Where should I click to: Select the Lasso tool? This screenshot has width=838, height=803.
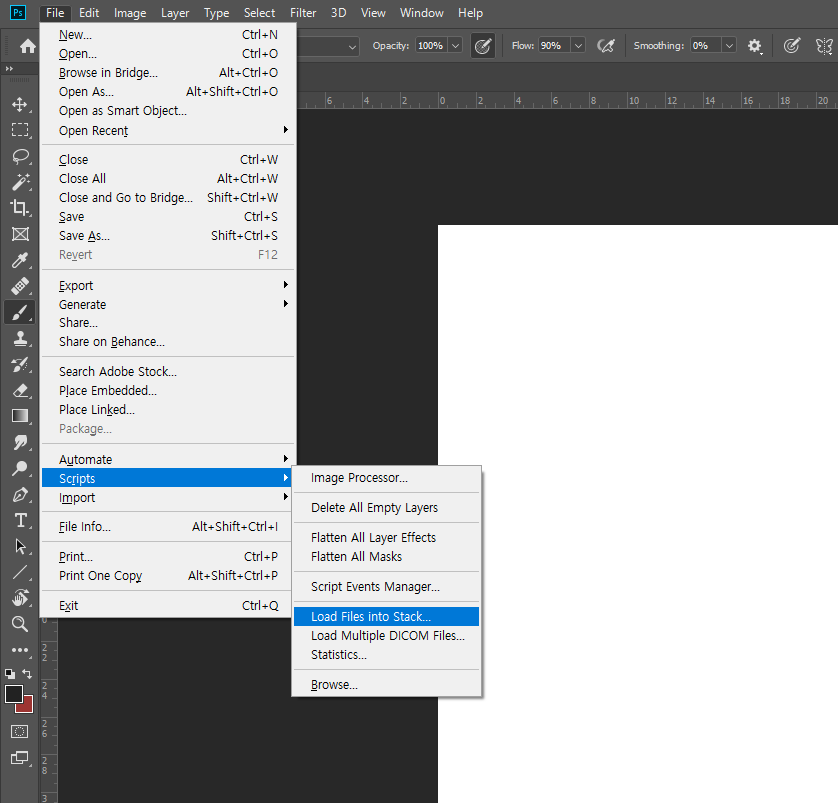point(20,156)
